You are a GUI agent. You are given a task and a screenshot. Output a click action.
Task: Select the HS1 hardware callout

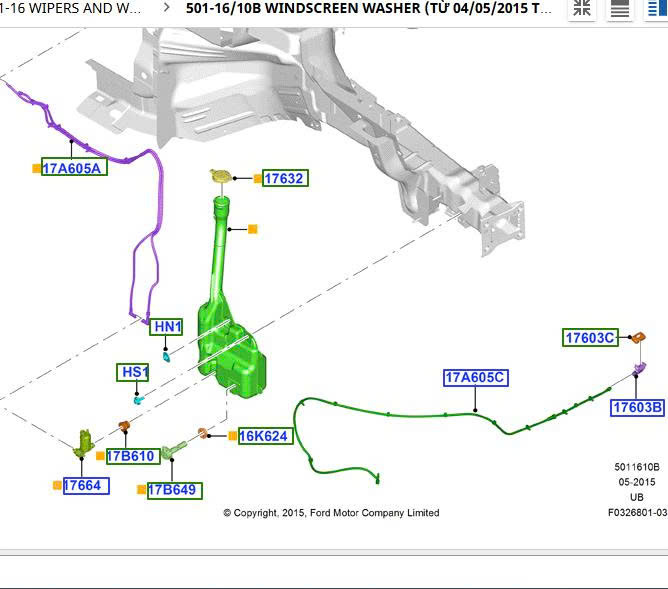135,373
